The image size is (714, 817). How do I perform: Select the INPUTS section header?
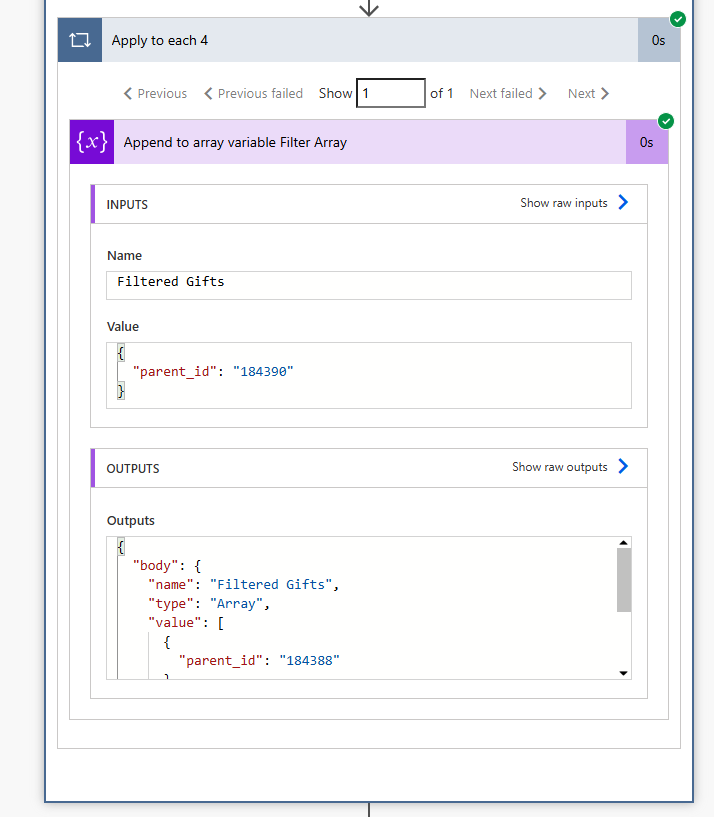(127, 203)
